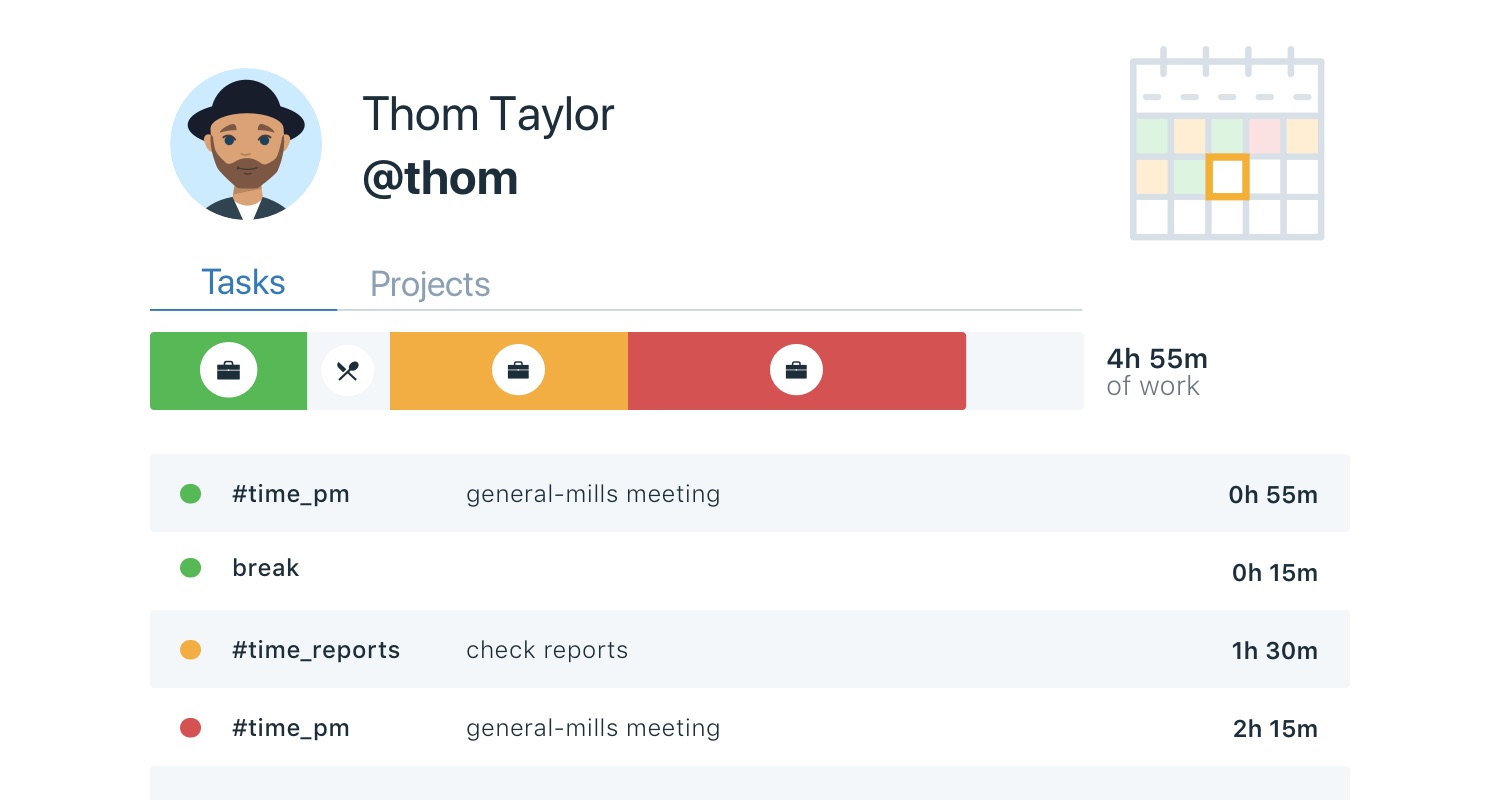Click the green dot beside break

[190, 568]
